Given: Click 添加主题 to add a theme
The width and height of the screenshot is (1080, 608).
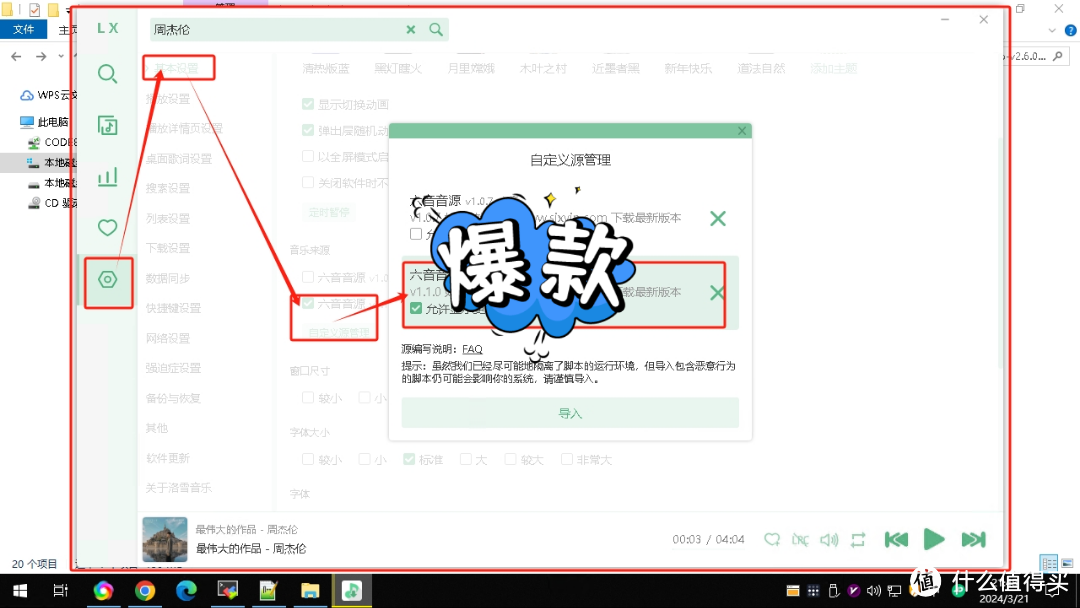Looking at the screenshot, I should [x=834, y=68].
